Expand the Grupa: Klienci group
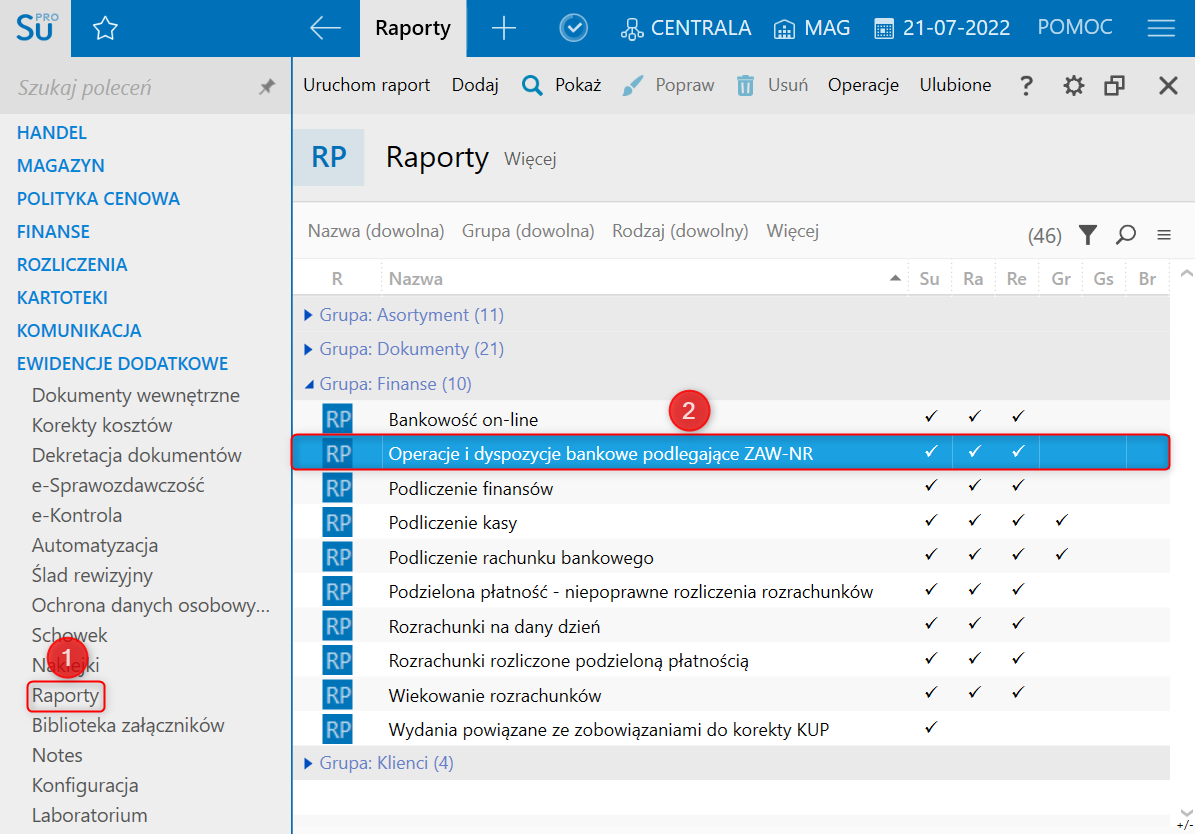 pos(308,763)
